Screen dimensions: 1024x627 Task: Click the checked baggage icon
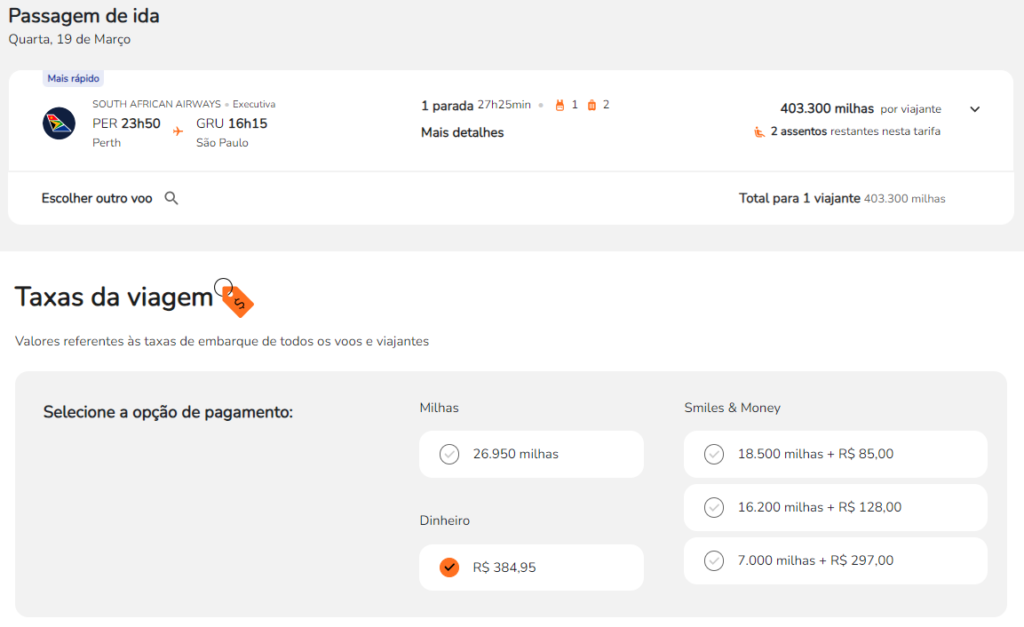[591, 105]
